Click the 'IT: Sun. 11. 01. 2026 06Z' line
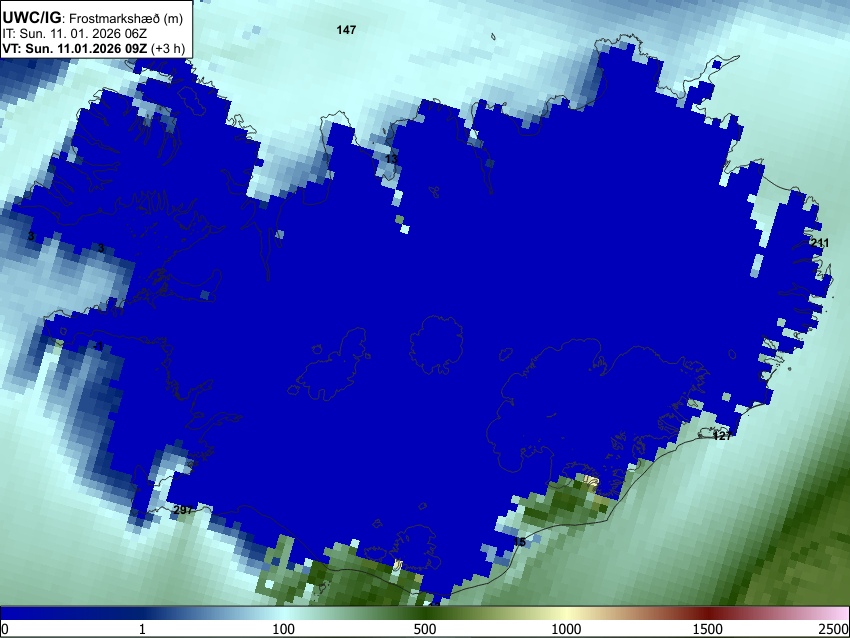The height and width of the screenshot is (638, 850). (74, 34)
